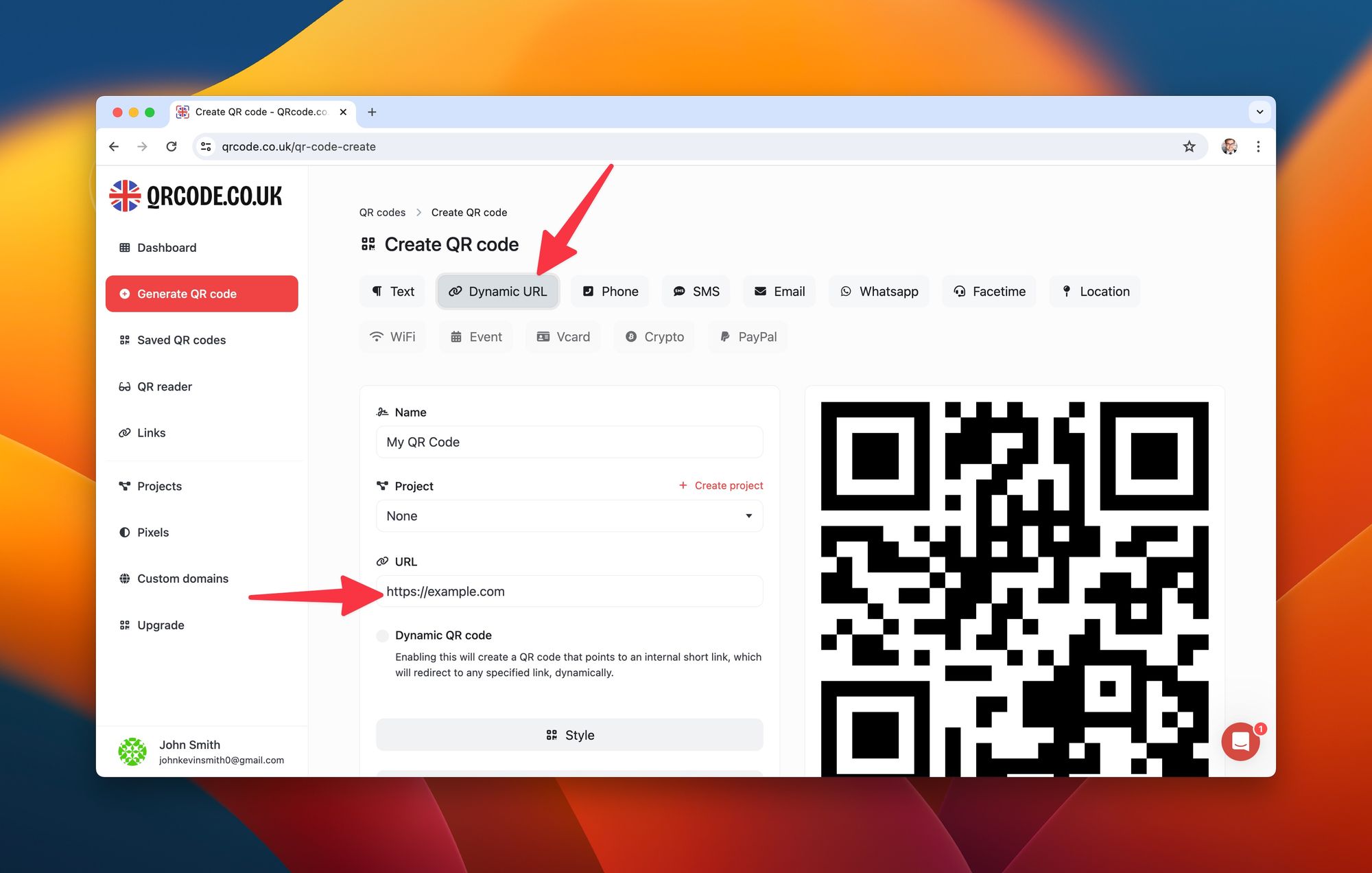Click the Dynamic URL tab icon

coord(456,291)
